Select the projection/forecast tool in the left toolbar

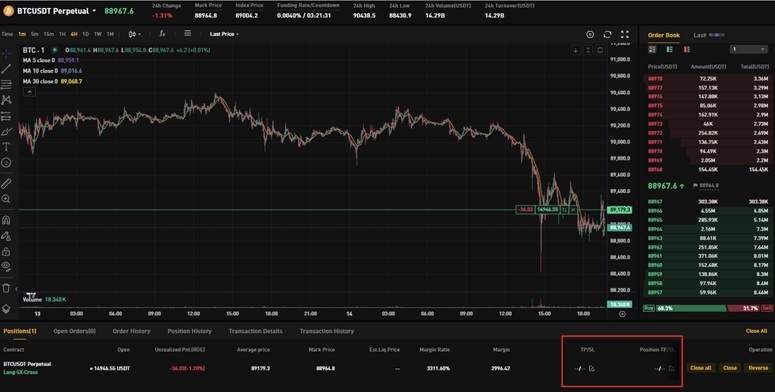(6, 116)
